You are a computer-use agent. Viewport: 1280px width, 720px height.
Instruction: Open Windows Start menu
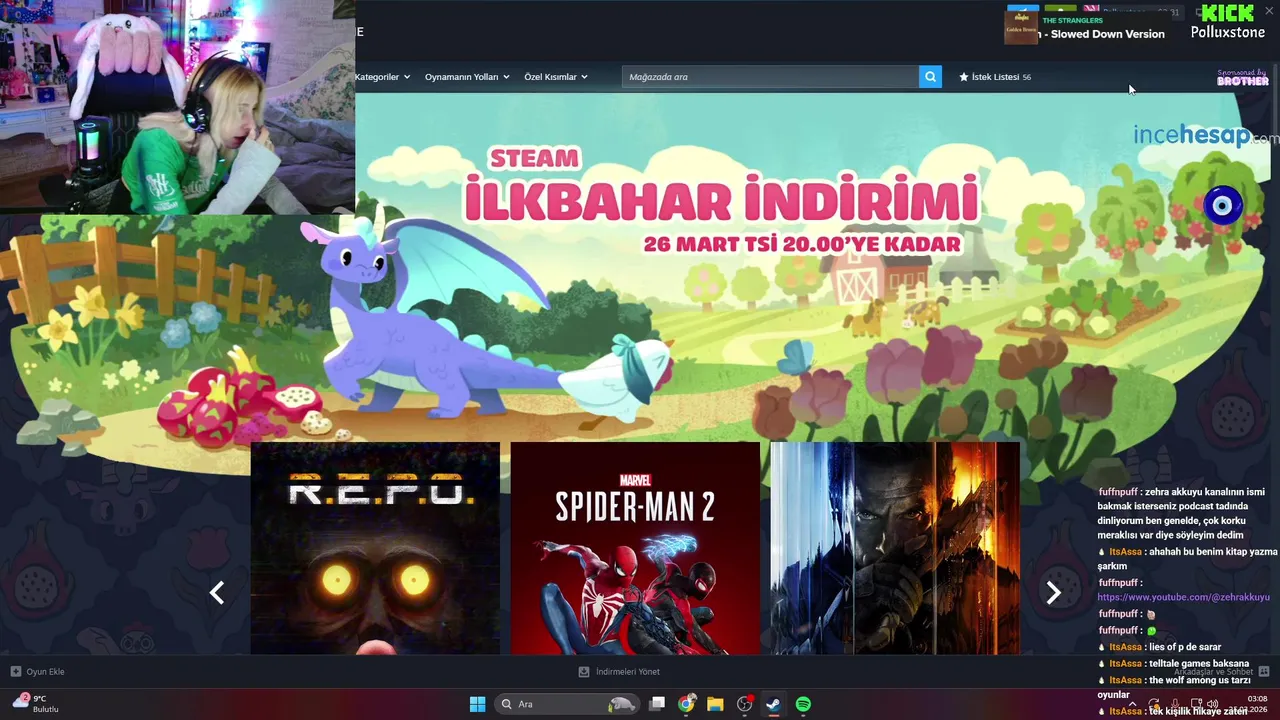477,704
